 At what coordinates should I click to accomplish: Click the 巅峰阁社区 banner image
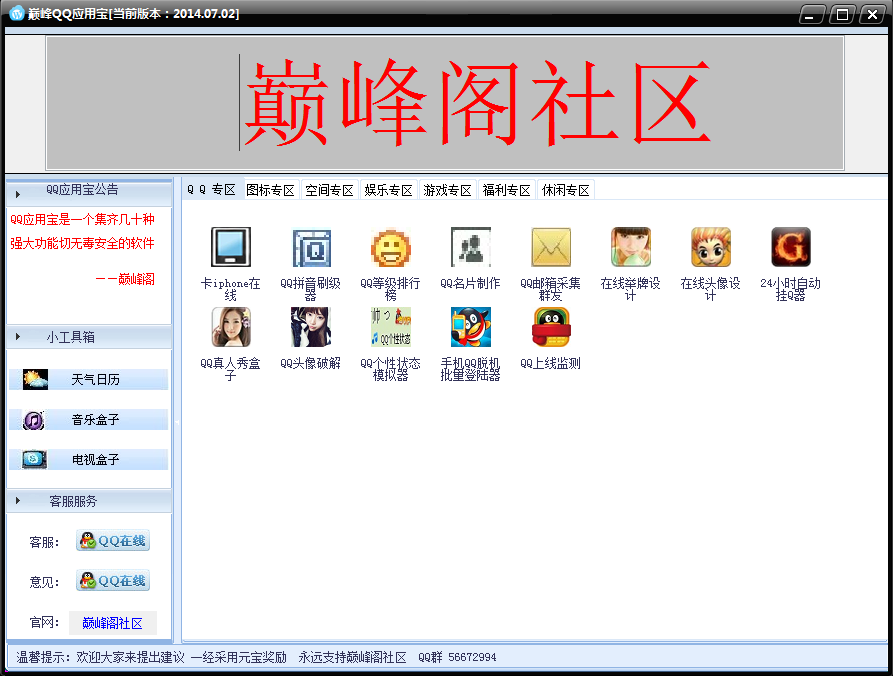pyautogui.click(x=445, y=103)
